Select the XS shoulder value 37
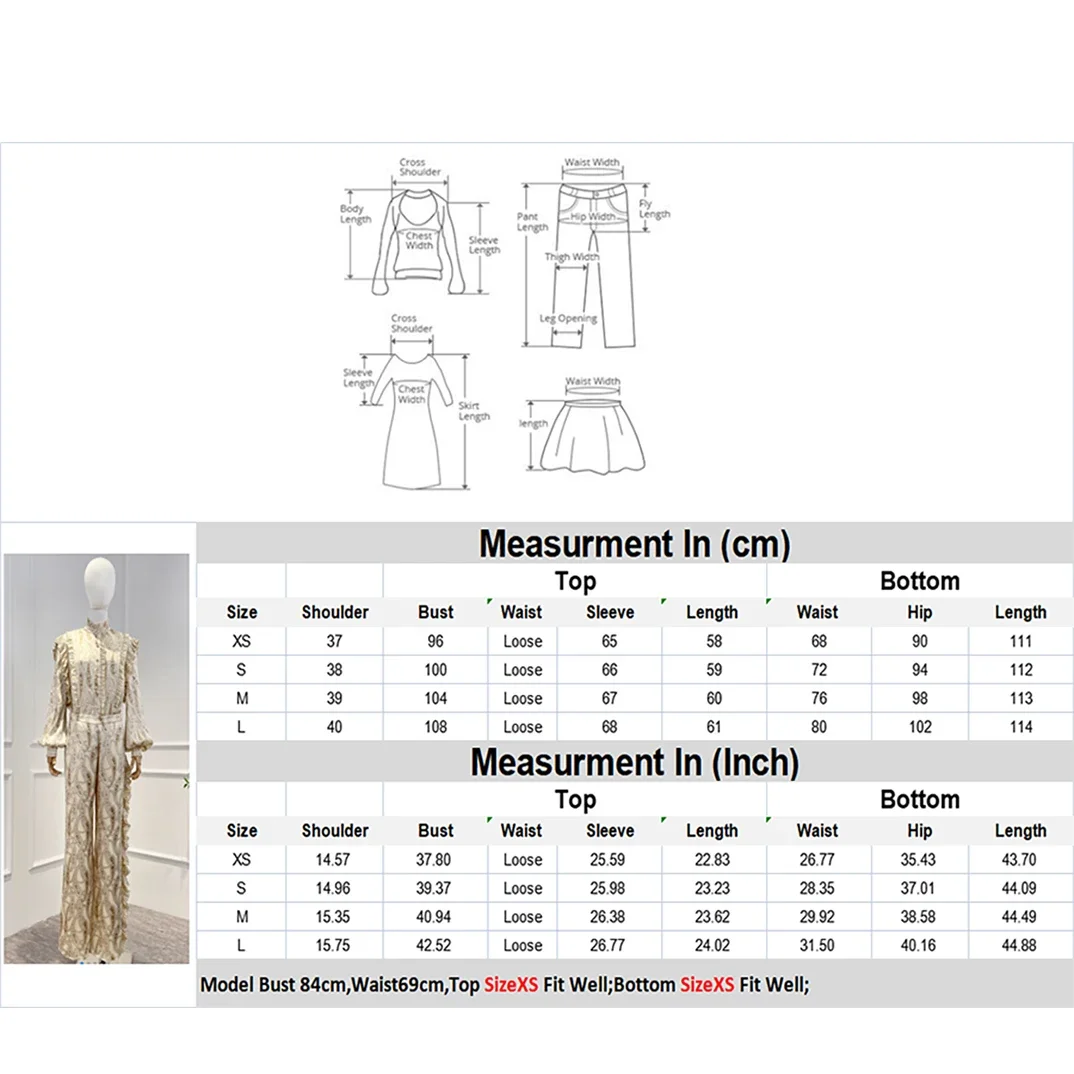 click(x=334, y=641)
